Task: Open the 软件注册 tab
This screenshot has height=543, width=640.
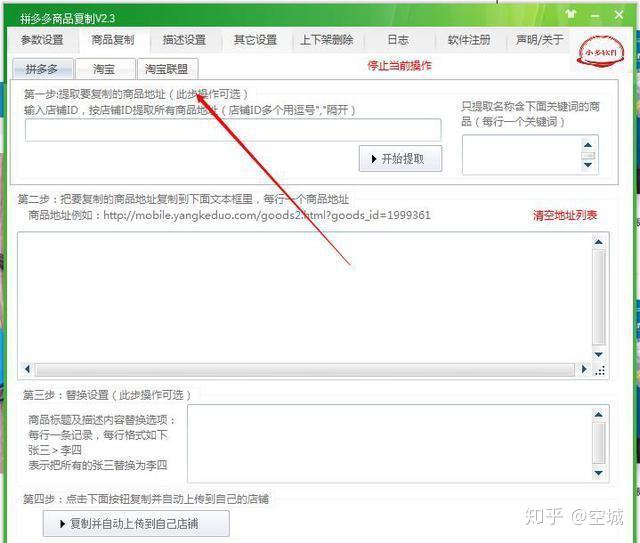Action: tap(469, 40)
